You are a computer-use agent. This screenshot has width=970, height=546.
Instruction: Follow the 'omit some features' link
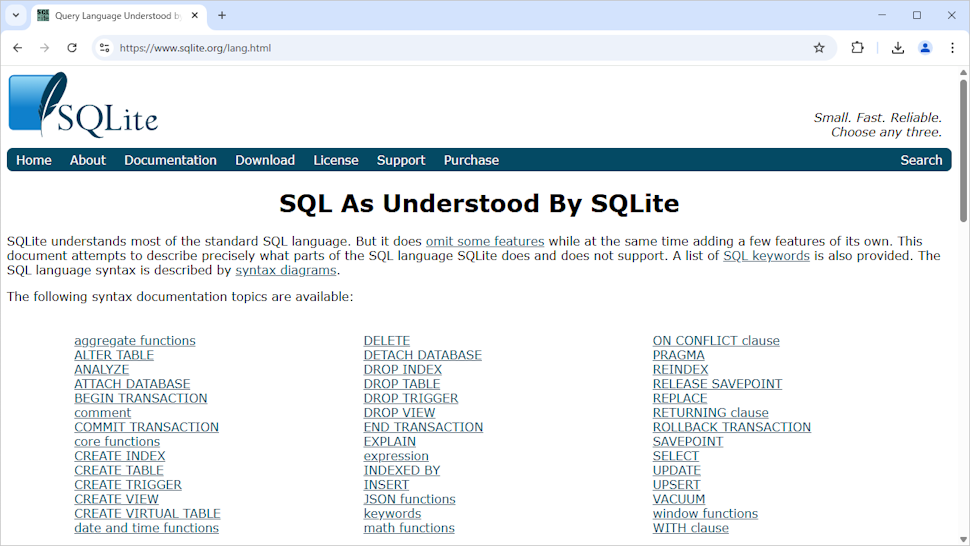pyautogui.click(x=485, y=241)
